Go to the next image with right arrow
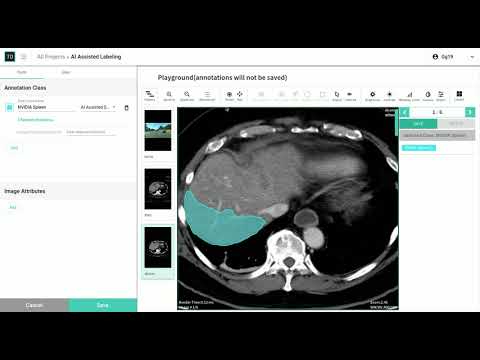 coord(470,112)
